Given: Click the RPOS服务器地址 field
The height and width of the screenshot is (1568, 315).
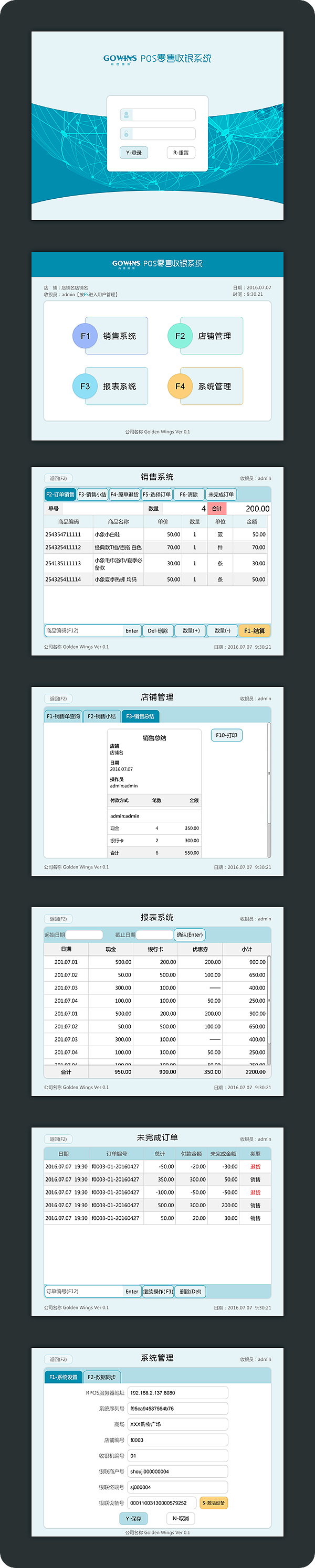Looking at the screenshot, I should click(178, 1393).
